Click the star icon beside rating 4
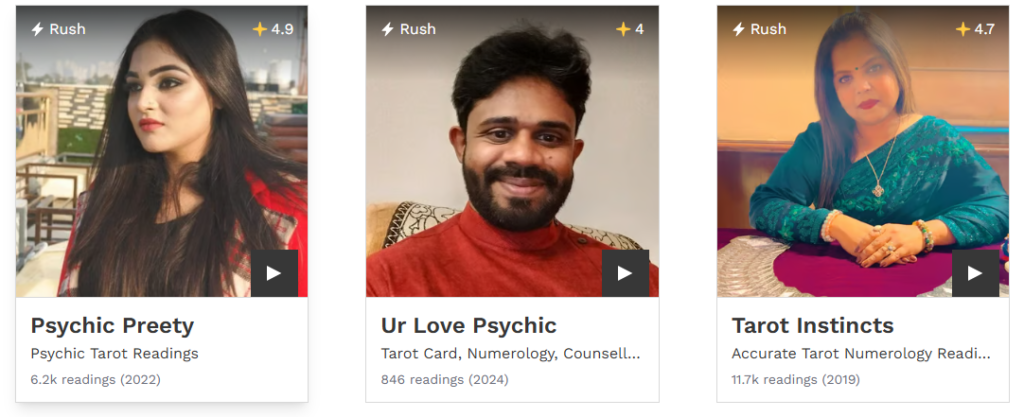The height and width of the screenshot is (417, 1024). (623, 29)
